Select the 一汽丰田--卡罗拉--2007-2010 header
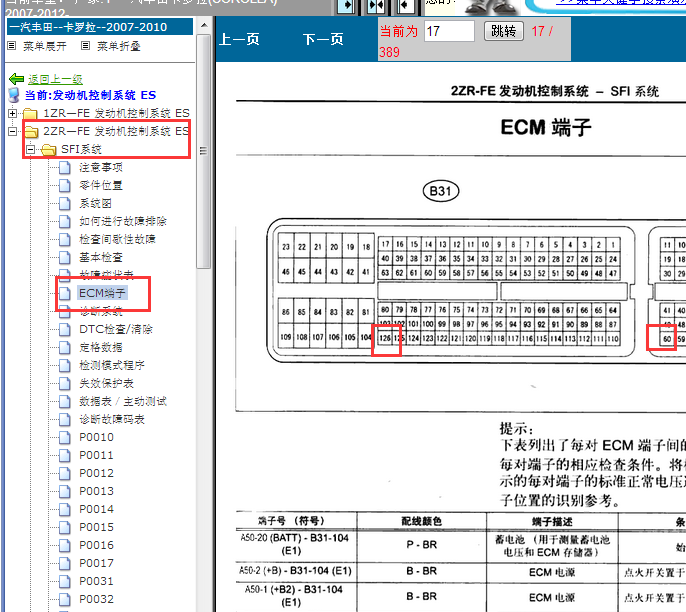 coord(100,27)
